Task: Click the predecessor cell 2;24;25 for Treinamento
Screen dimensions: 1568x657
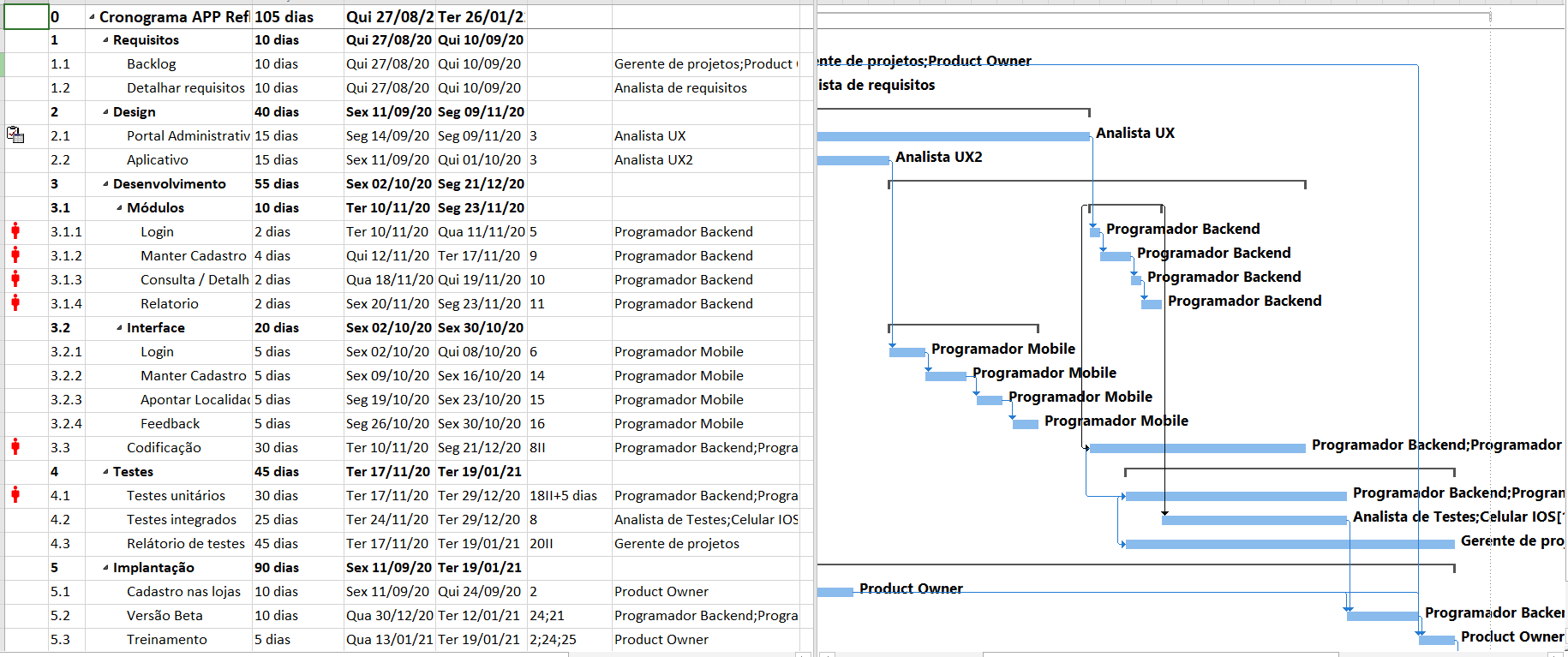Action: click(569, 640)
